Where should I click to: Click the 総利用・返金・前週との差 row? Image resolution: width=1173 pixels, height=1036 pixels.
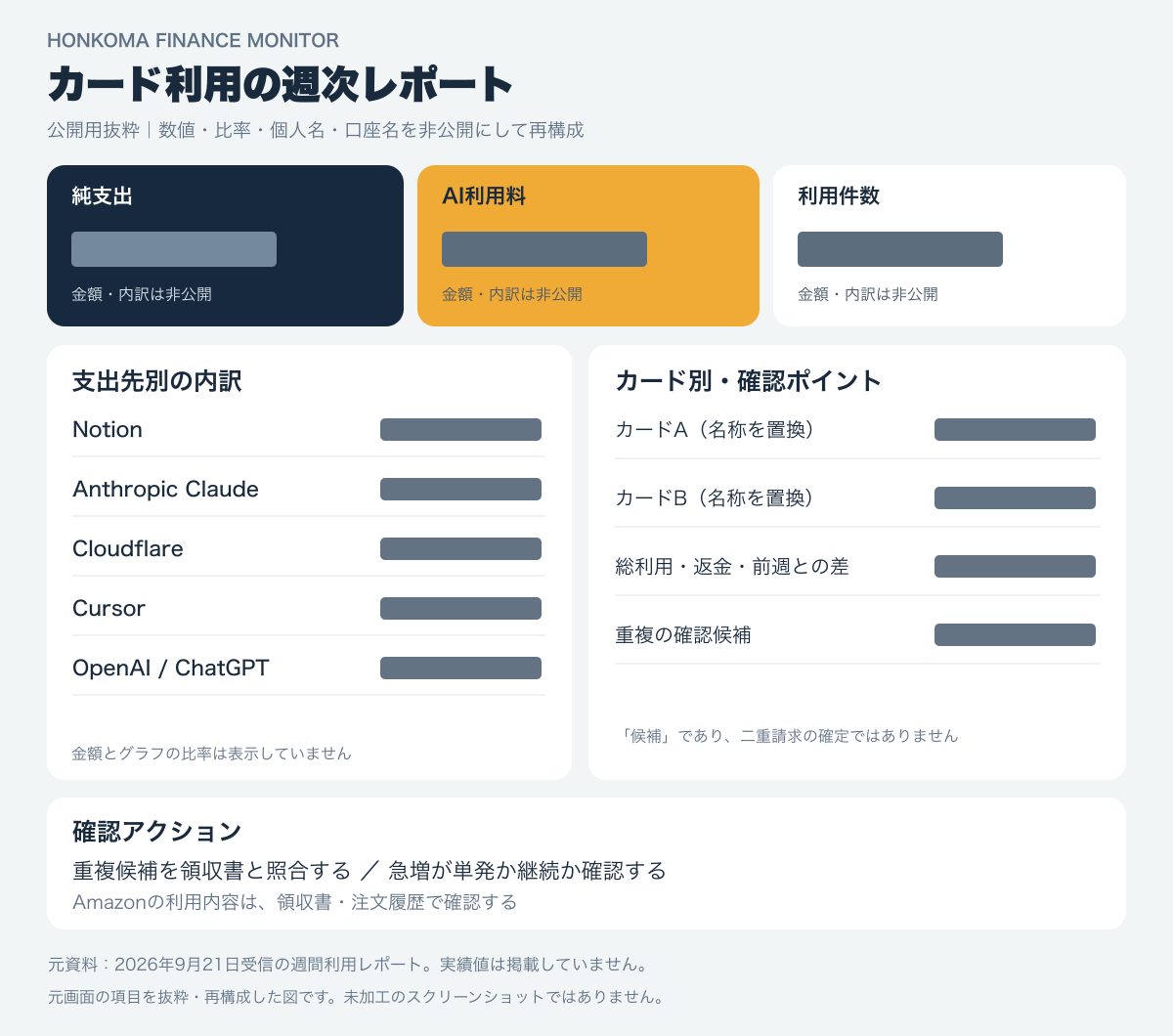point(857,567)
